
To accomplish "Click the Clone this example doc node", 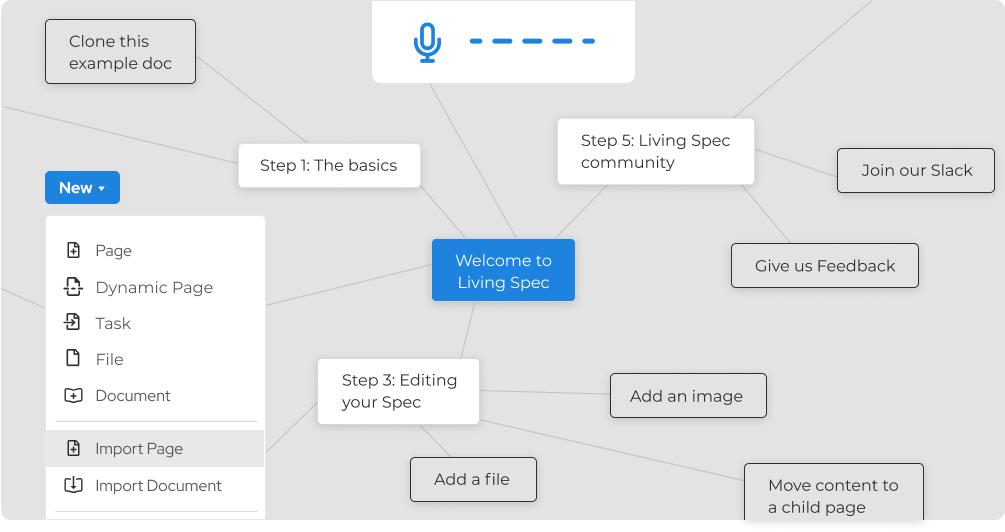I will (120, 52).
